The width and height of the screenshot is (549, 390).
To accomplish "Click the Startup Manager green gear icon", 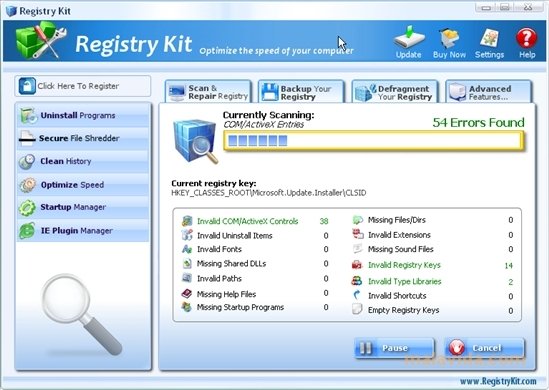I will point(27,208).
